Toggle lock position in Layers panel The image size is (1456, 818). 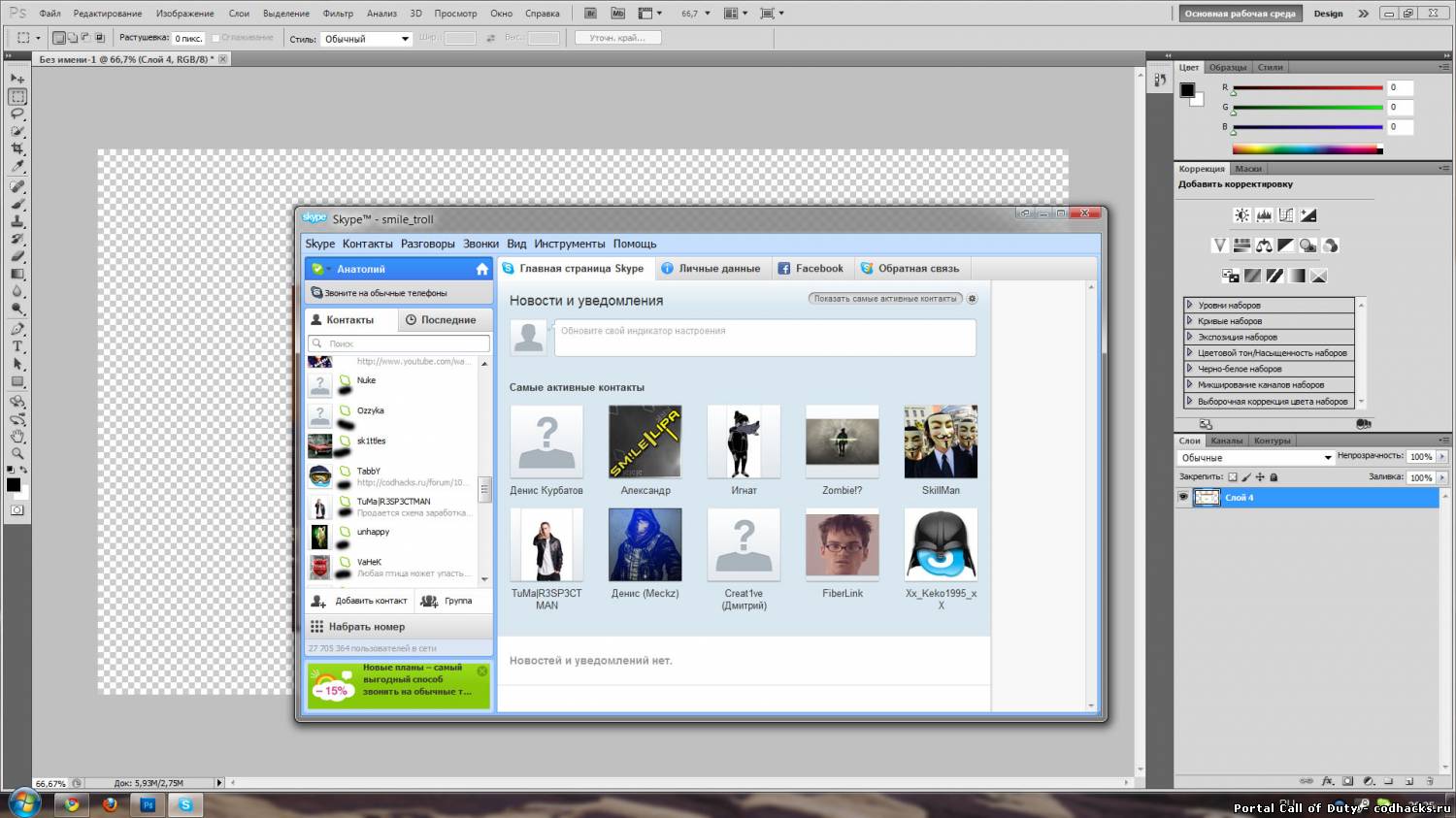point(1260,477)
